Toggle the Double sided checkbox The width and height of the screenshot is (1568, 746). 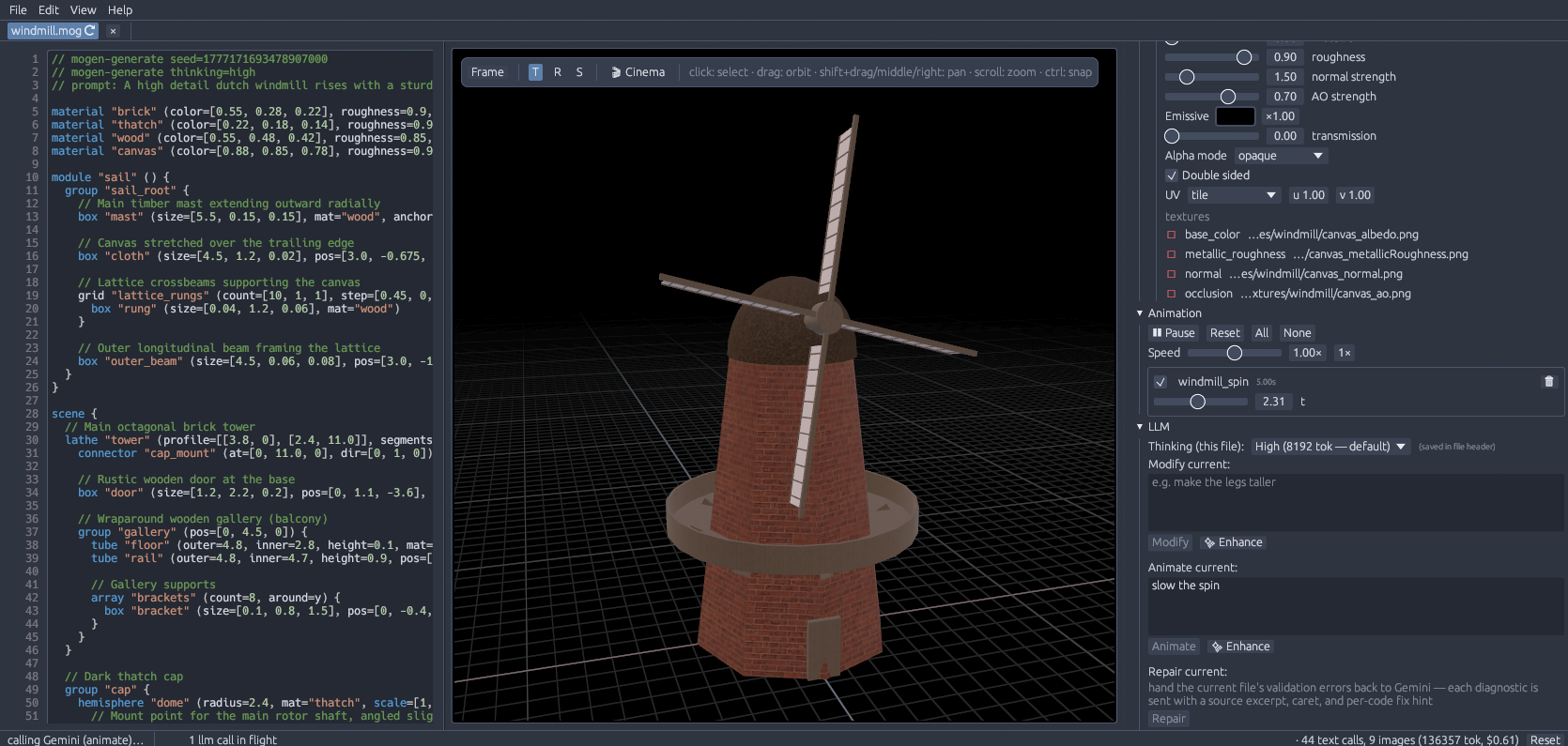[x=1172, y=175]
